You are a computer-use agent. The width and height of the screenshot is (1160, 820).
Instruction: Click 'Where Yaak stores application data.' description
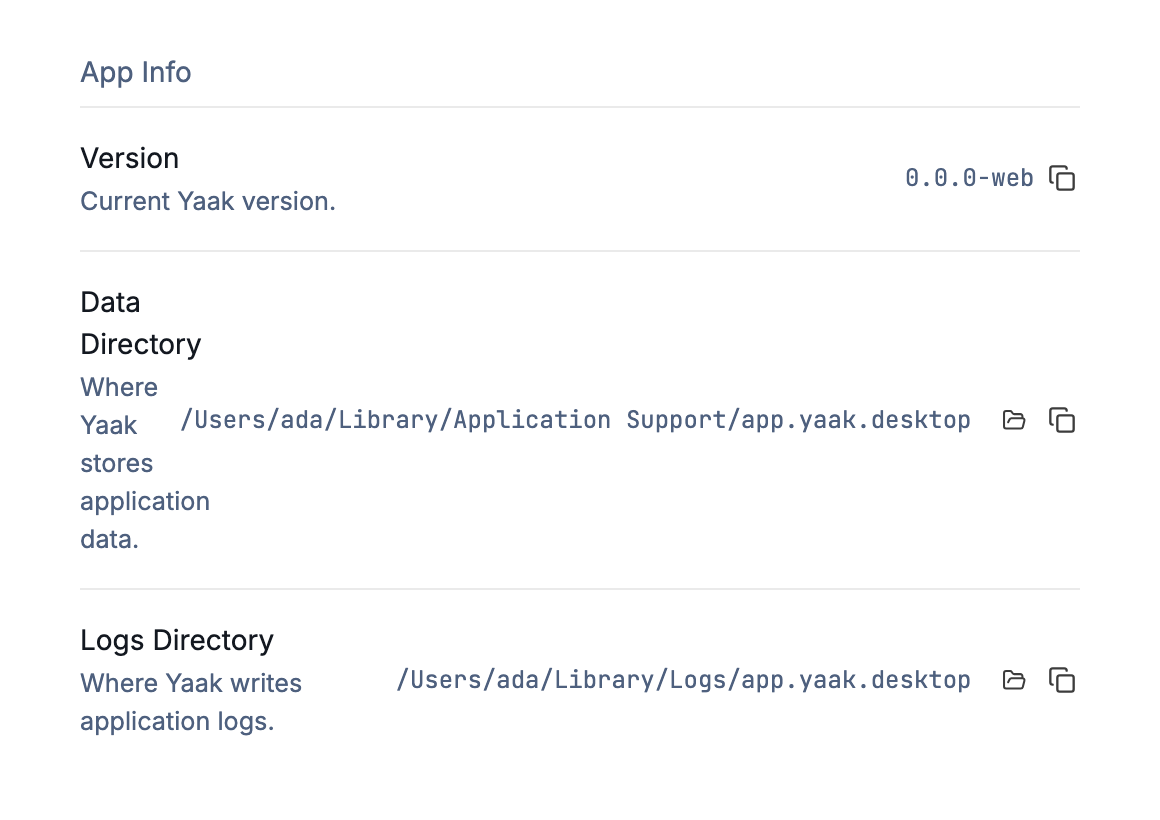coord(145,463)
